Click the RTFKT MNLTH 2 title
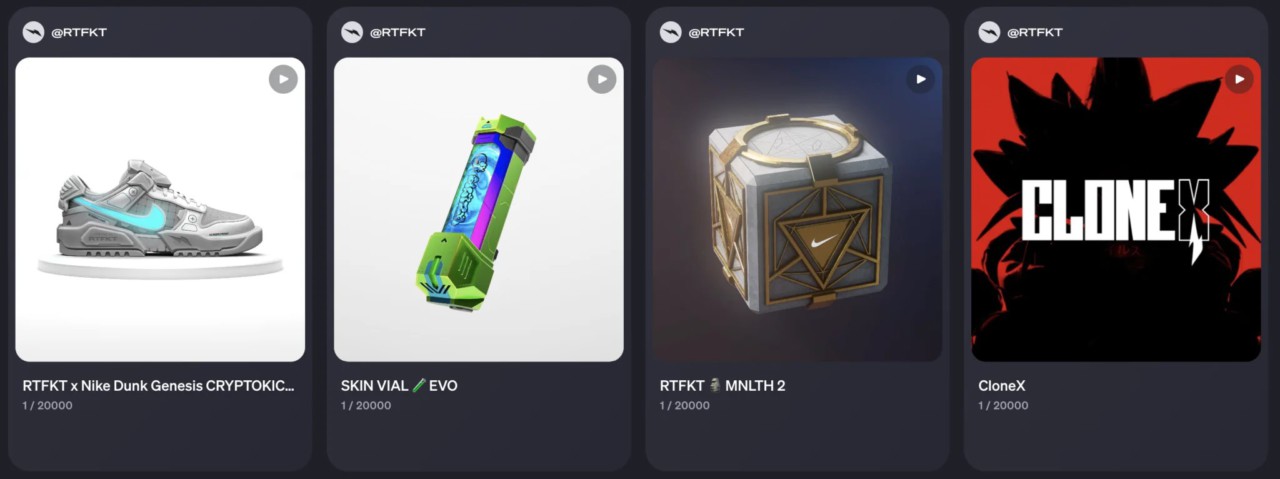 pos(722,386)
